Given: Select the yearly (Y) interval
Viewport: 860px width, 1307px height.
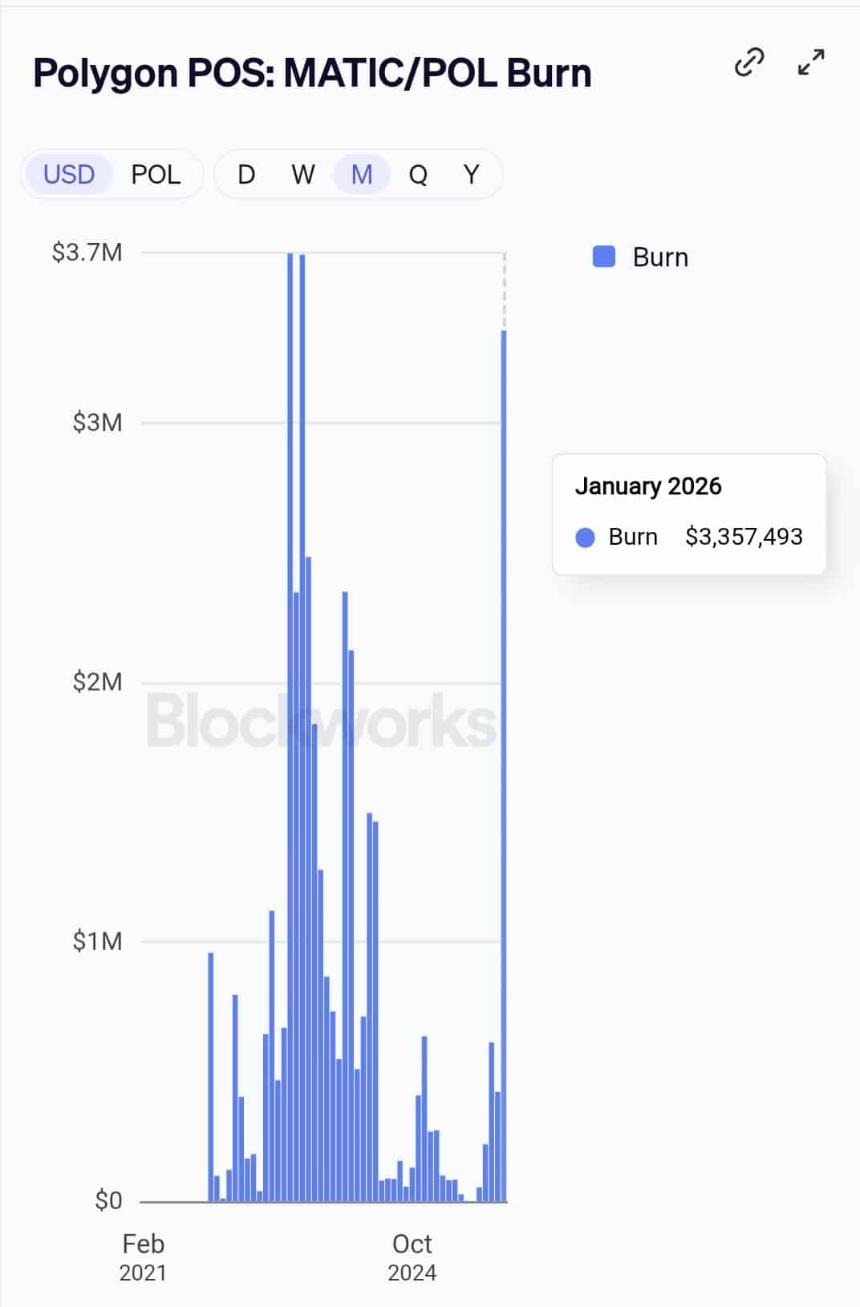Looking at the screenshot, I should [471, 175].
